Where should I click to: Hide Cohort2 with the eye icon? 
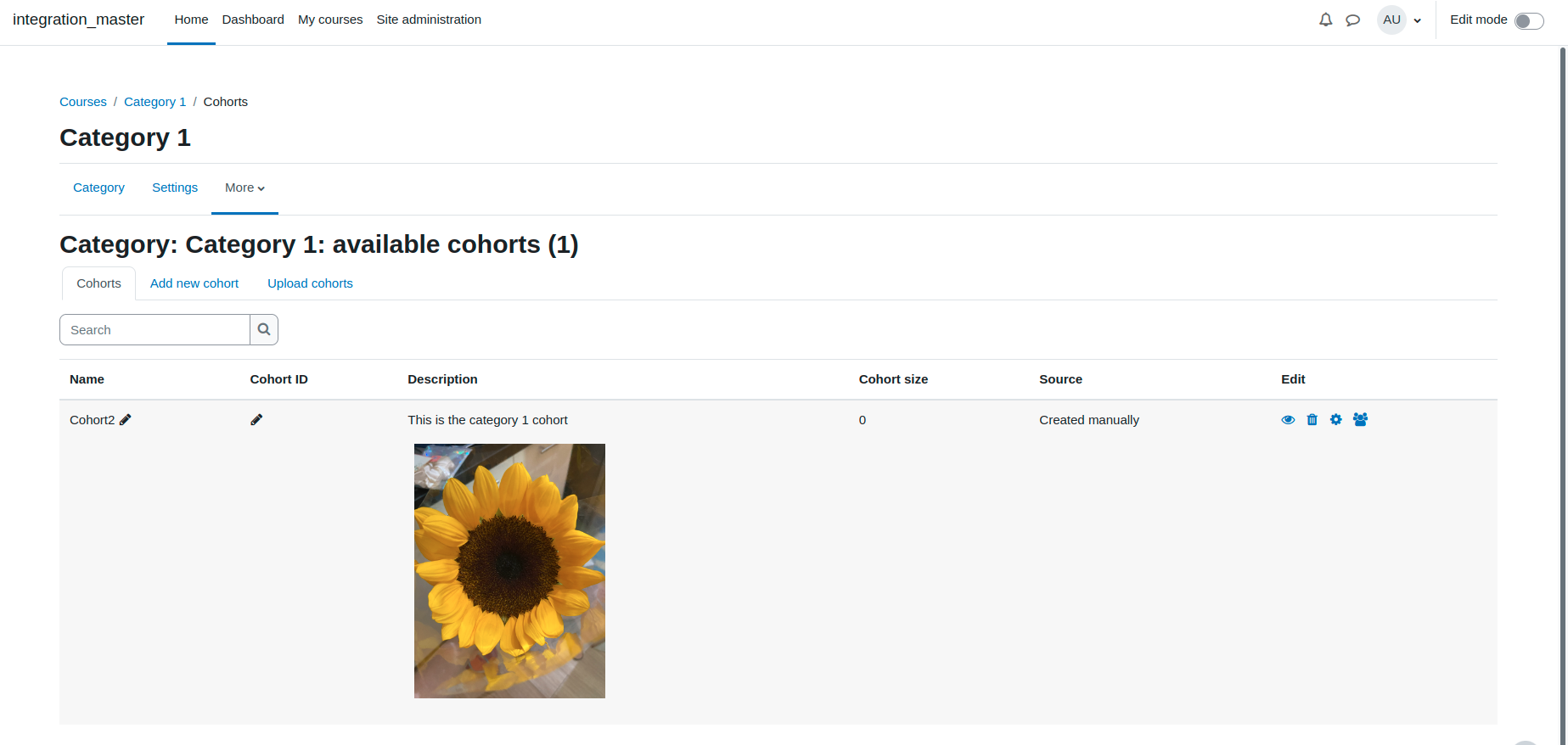point(1288,420)
